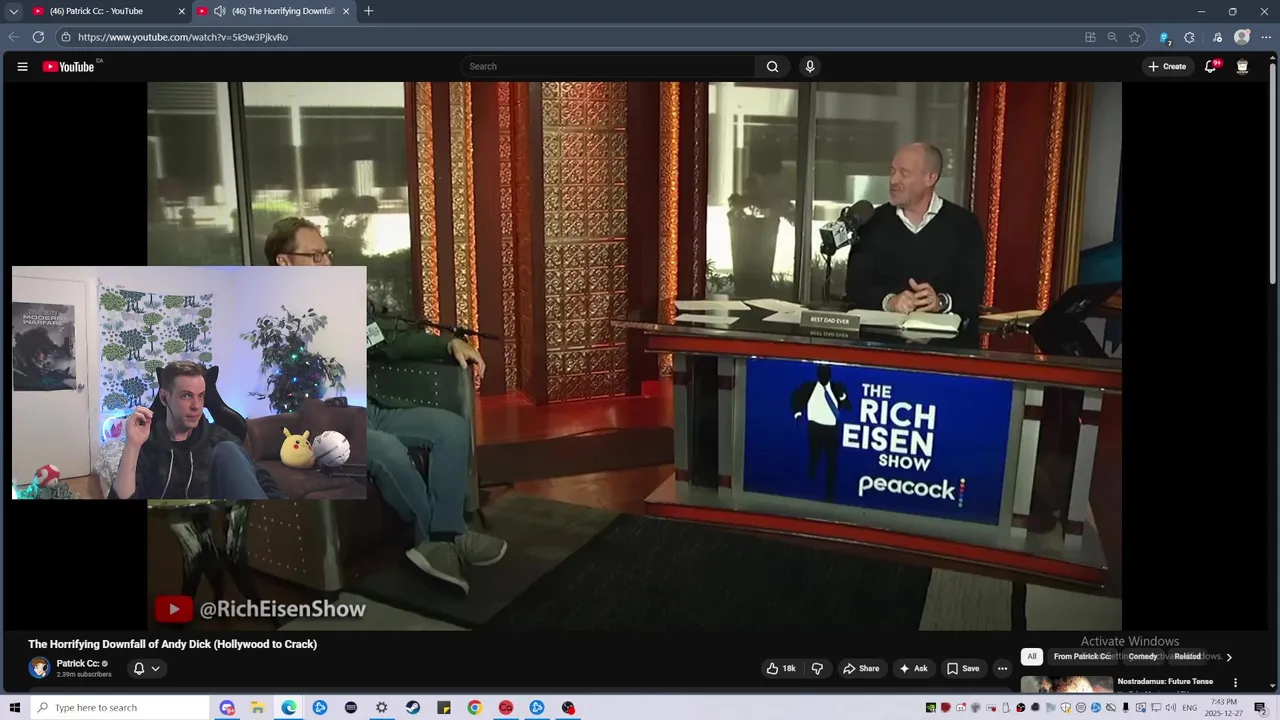Click the zoom out magnifier in address bar
The width and height of the screenshot is (1280, 720).
point(1112,37)
